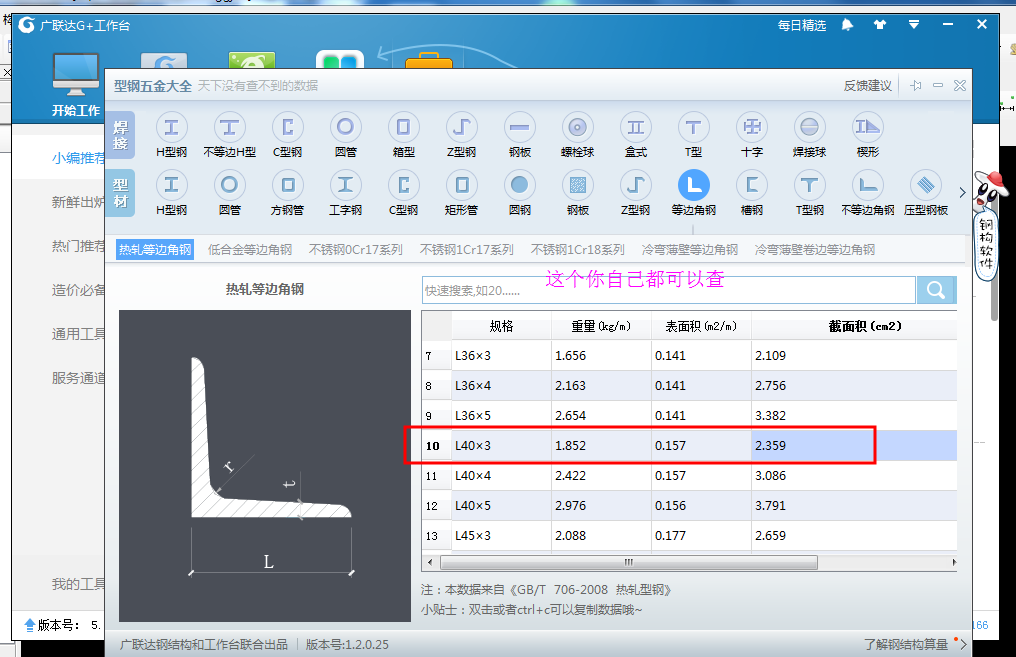
Task: Select the 等边角钢 profile icon
Action: (x=693, y=185)
